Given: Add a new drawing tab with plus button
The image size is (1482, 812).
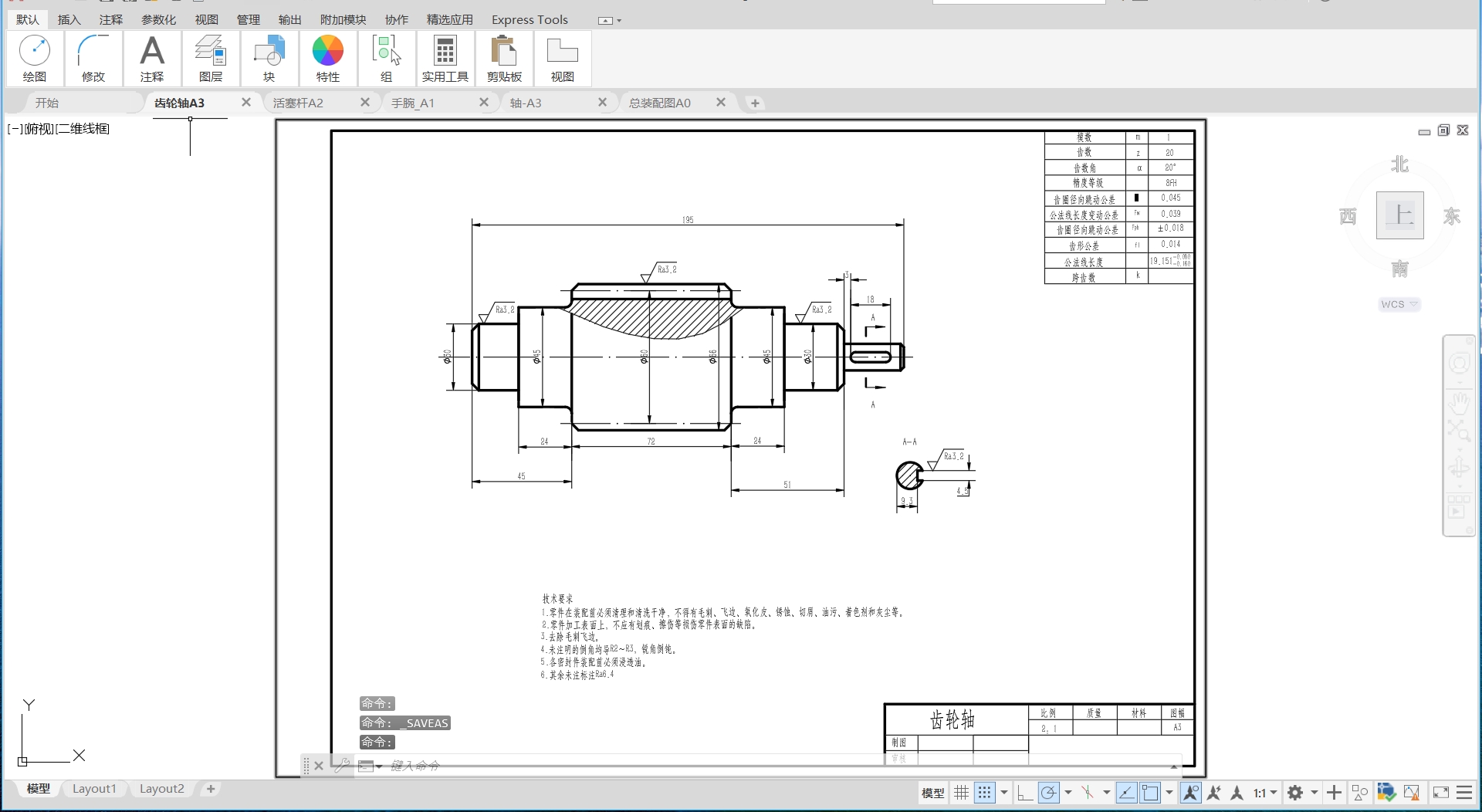Looking at the screenshot, I should tap(755, 103).
